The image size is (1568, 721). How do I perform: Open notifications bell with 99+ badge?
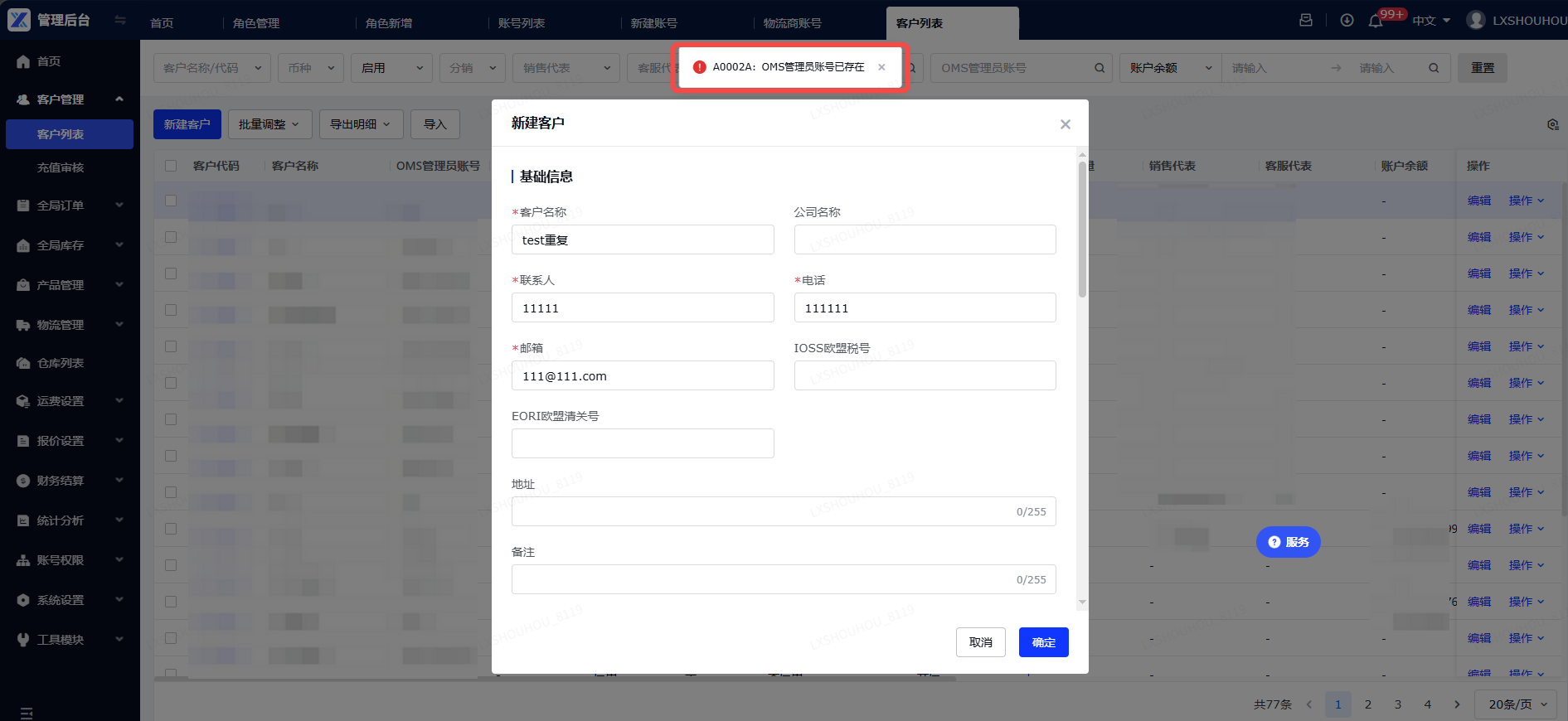(x=1376, y=21)
